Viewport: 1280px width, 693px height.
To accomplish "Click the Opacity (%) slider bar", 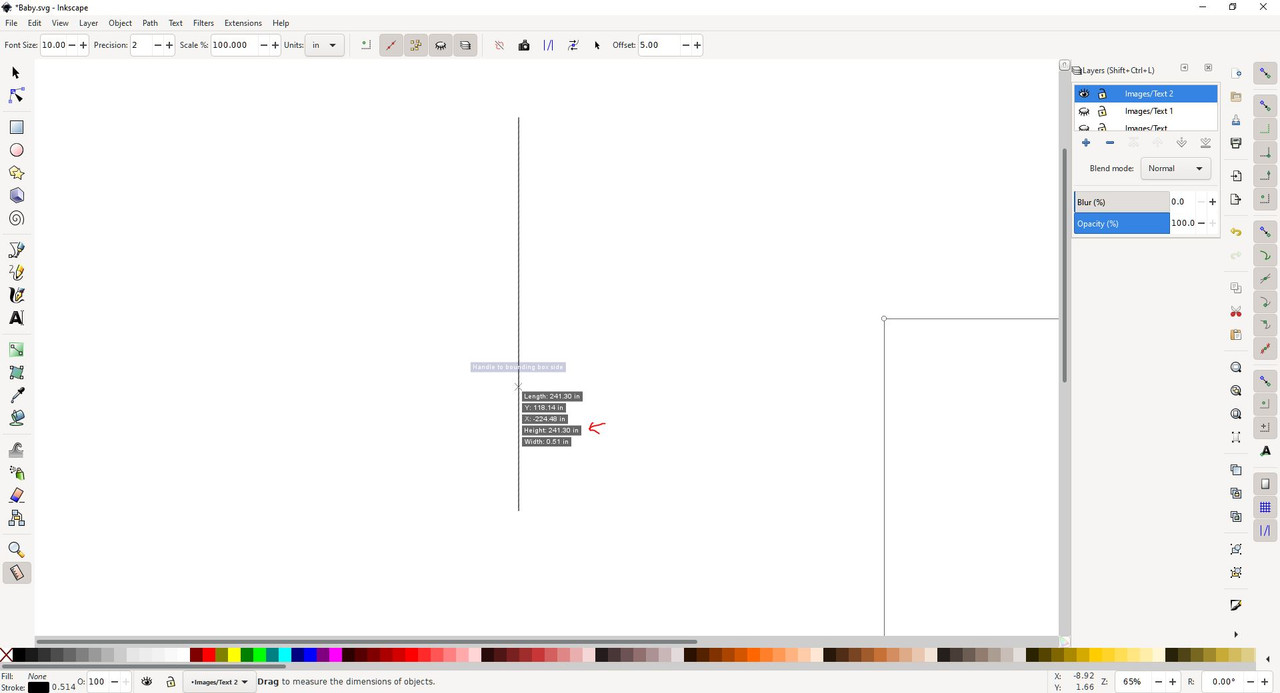I will [x=1121, y=223].
